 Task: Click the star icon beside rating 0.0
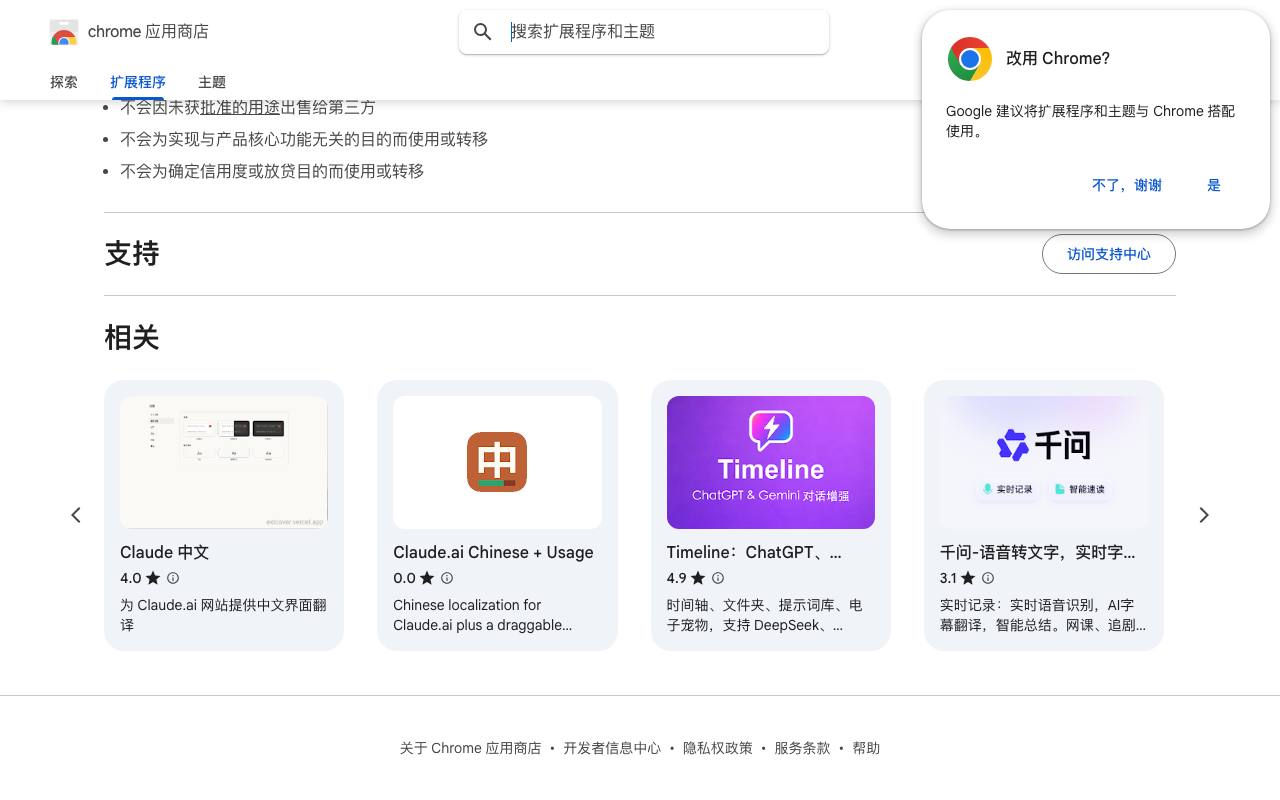click(x=427, y=578)
